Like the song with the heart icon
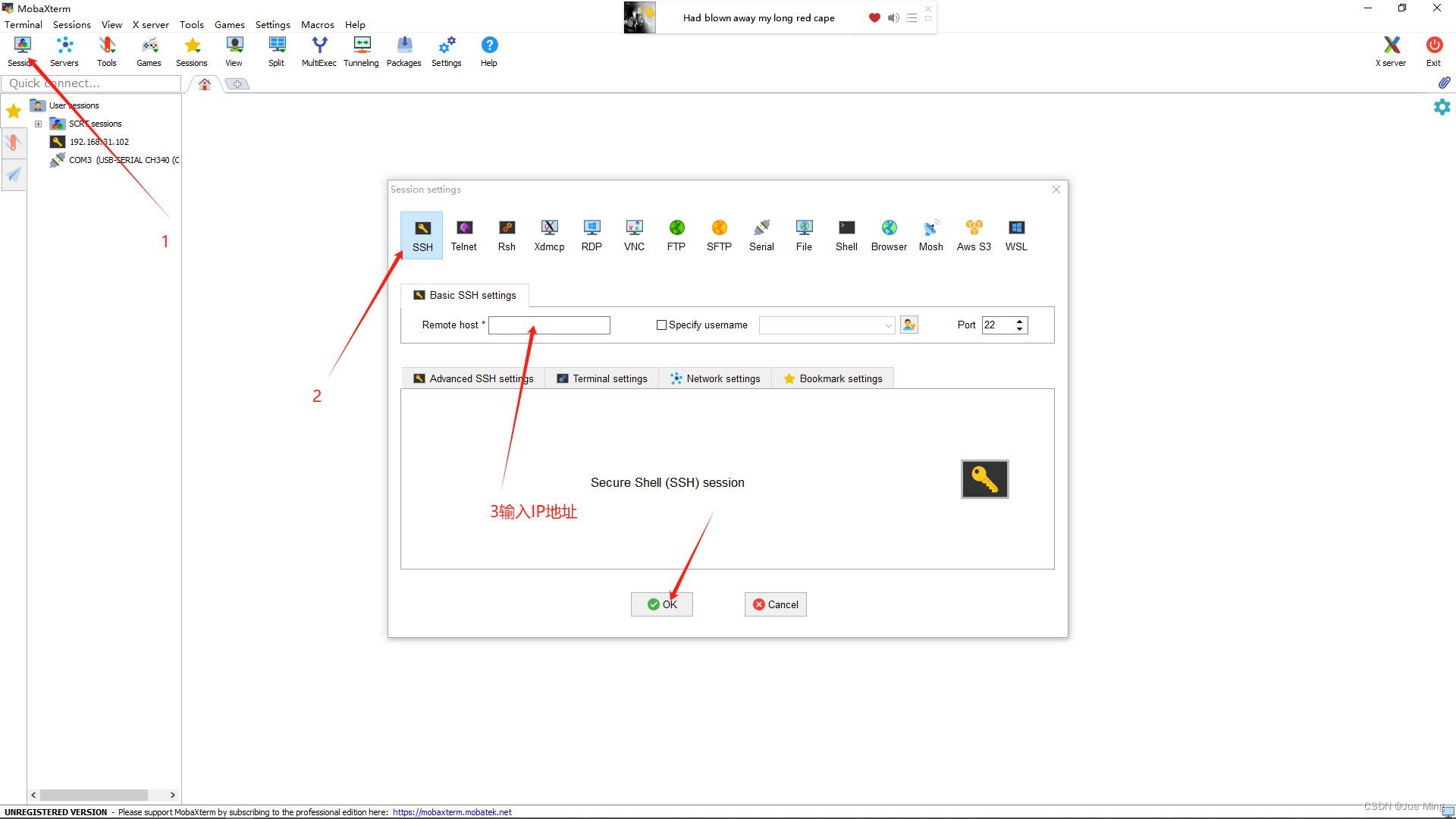This screenshot has height=819, width=1456. (874, 17)
